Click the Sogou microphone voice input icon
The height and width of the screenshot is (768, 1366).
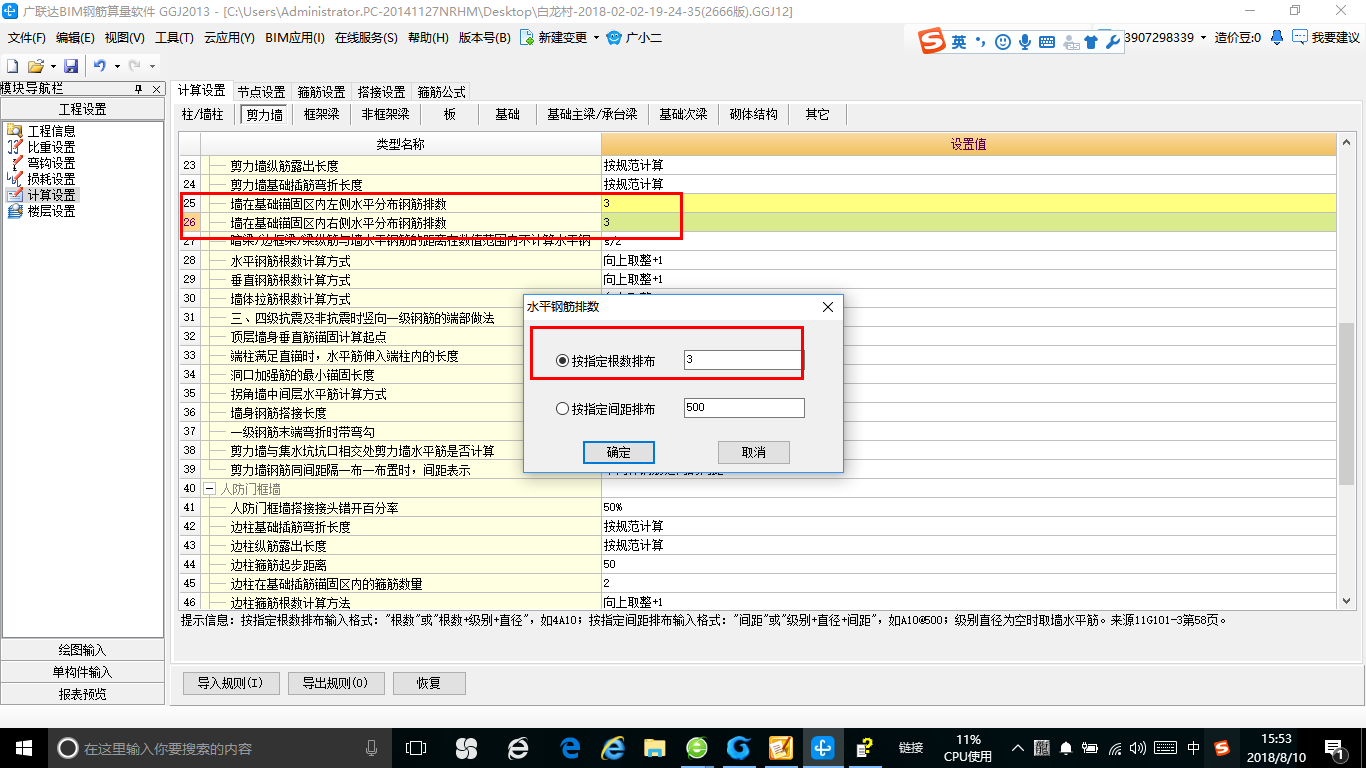coord(1024,42)
